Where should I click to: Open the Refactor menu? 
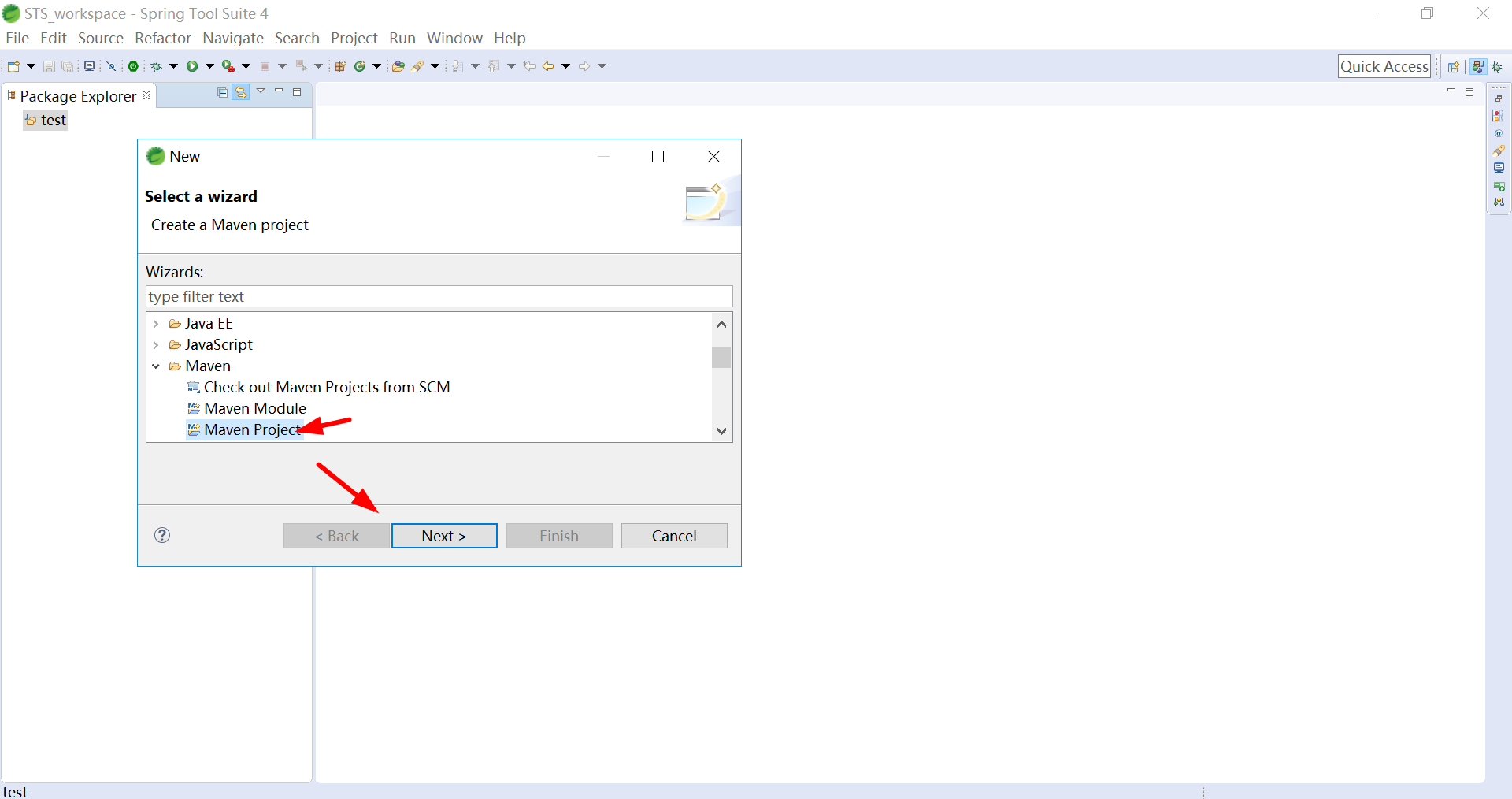tap(163, 38)
